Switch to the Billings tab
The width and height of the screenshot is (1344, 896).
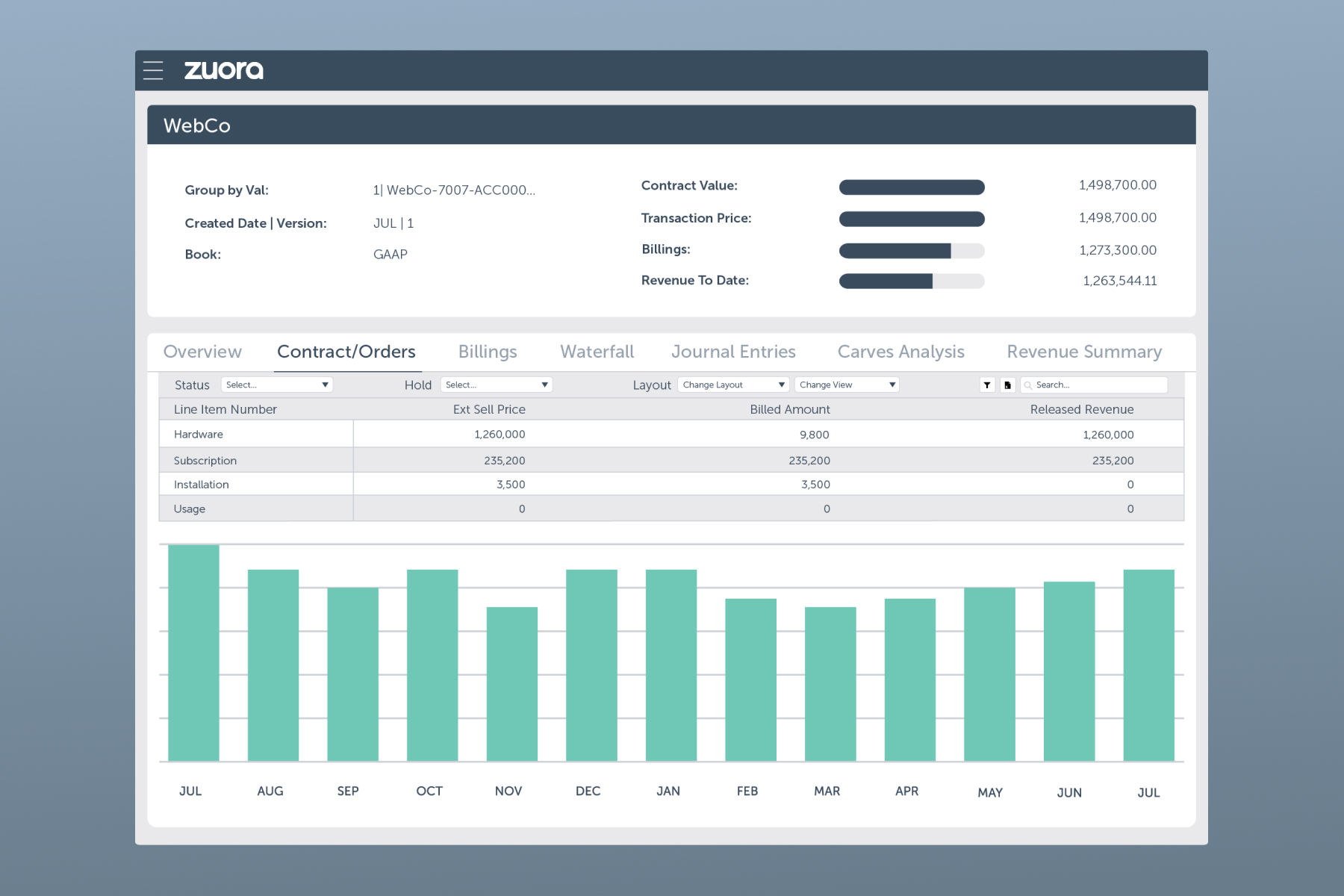pyautogui.click(x=488, y=352)
